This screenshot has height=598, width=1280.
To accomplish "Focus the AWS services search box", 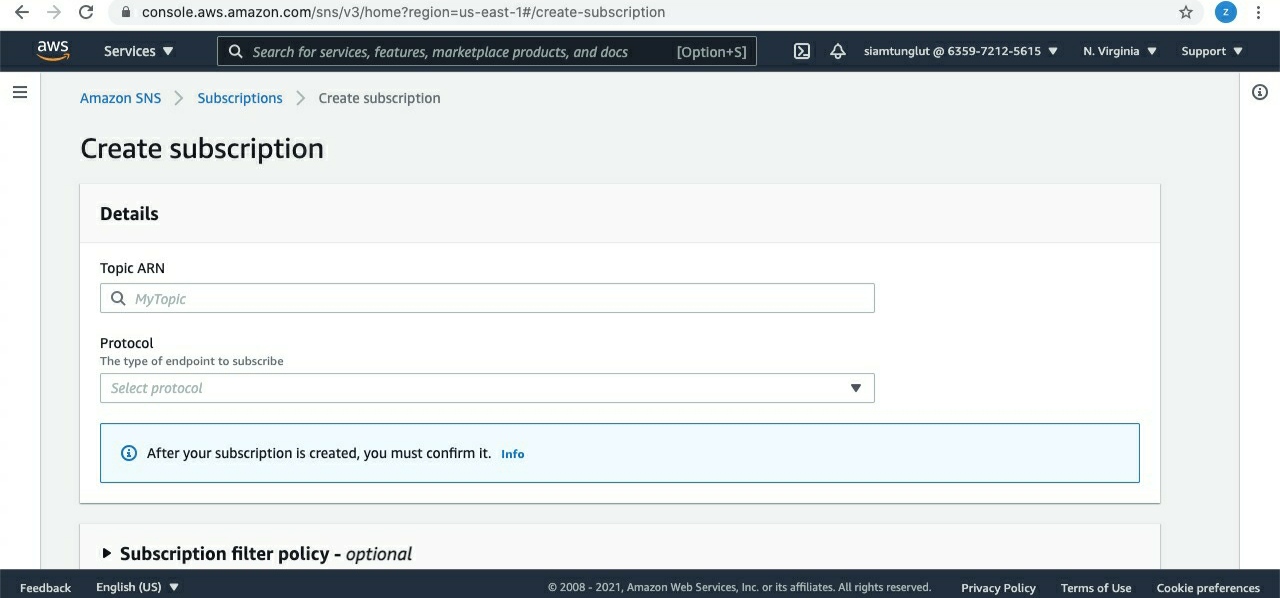I will (x=487, y=51).
